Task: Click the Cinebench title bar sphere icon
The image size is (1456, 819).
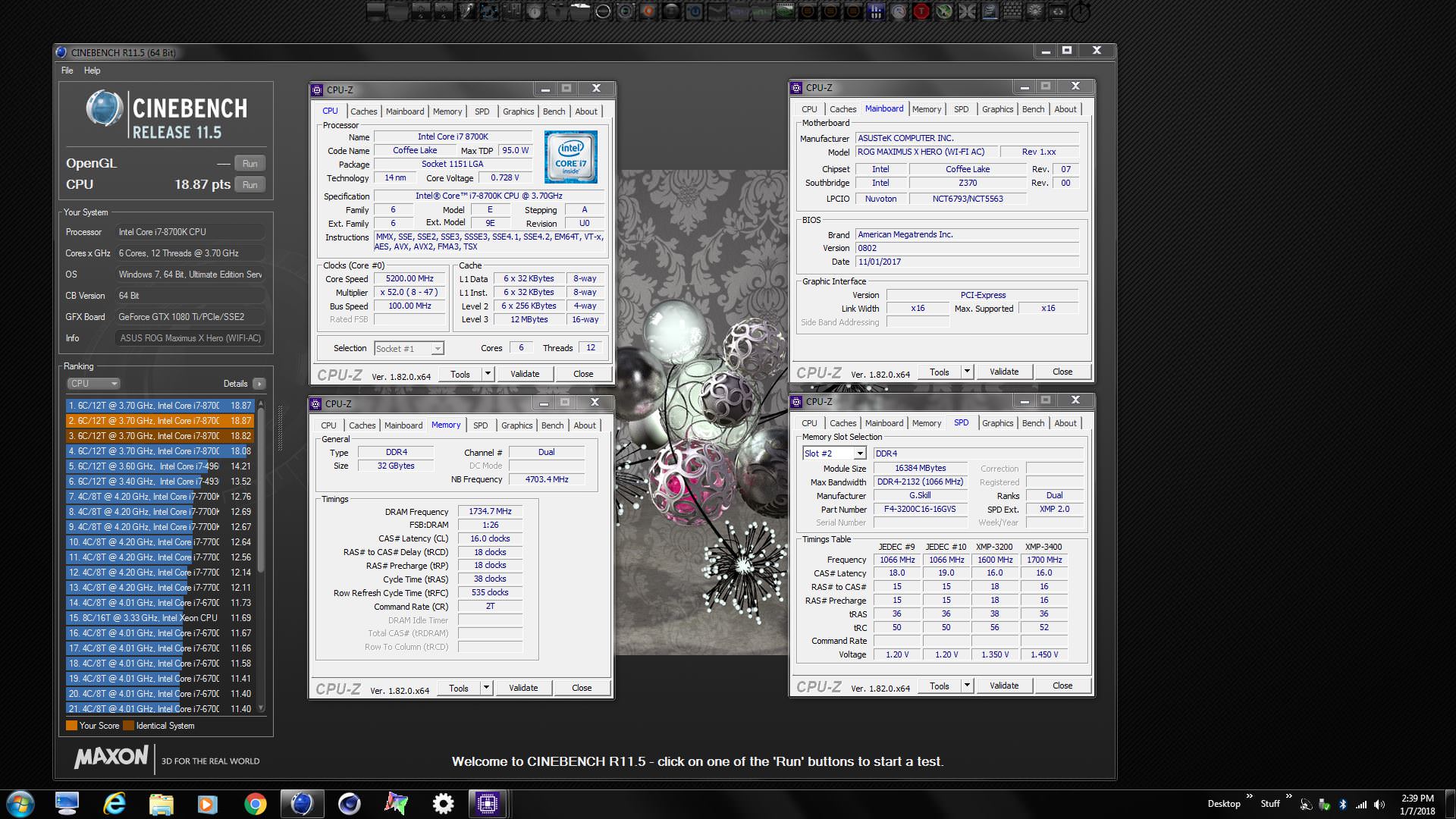Action: (x=61, y=52)
